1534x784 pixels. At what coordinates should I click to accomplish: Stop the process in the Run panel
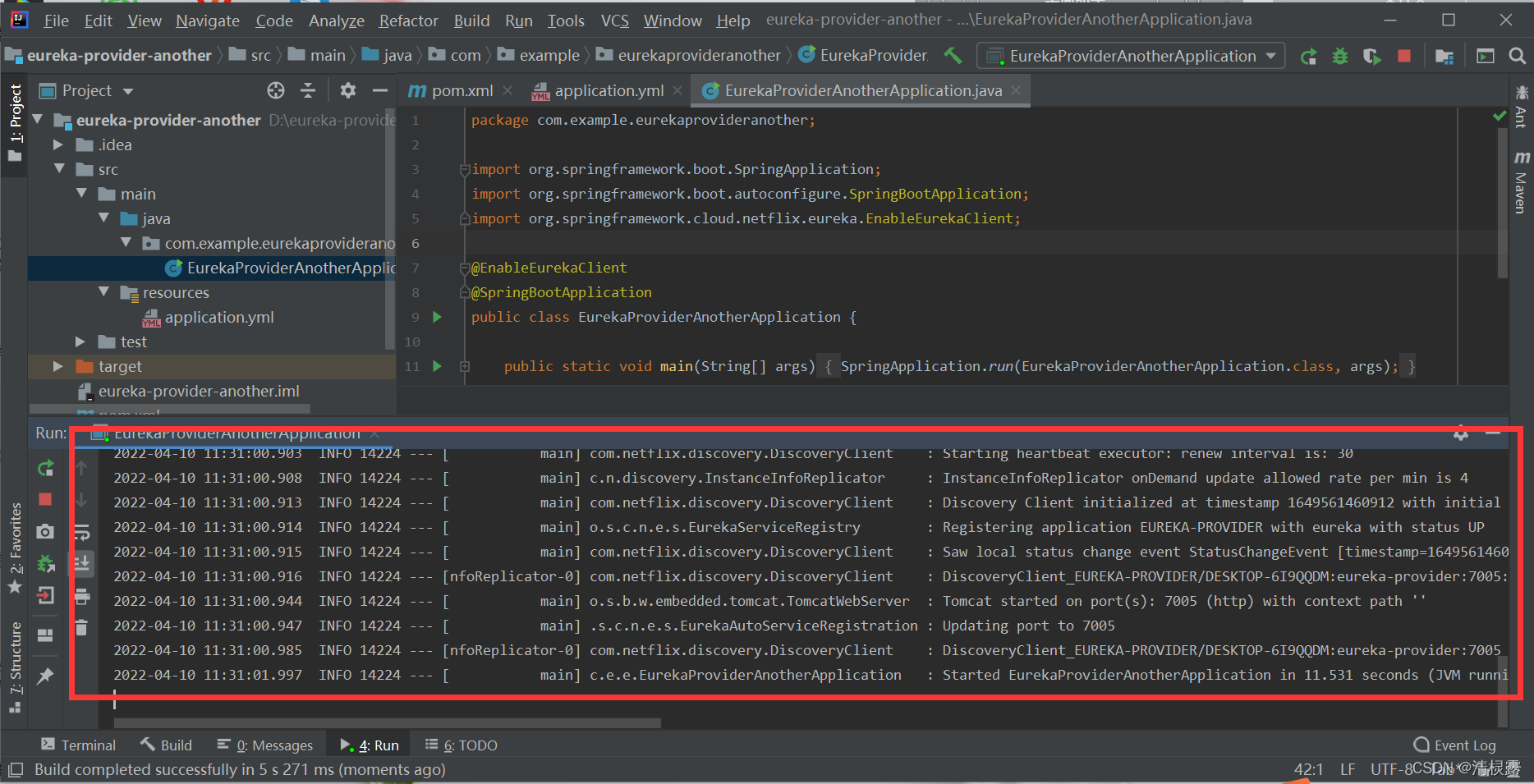45,499
